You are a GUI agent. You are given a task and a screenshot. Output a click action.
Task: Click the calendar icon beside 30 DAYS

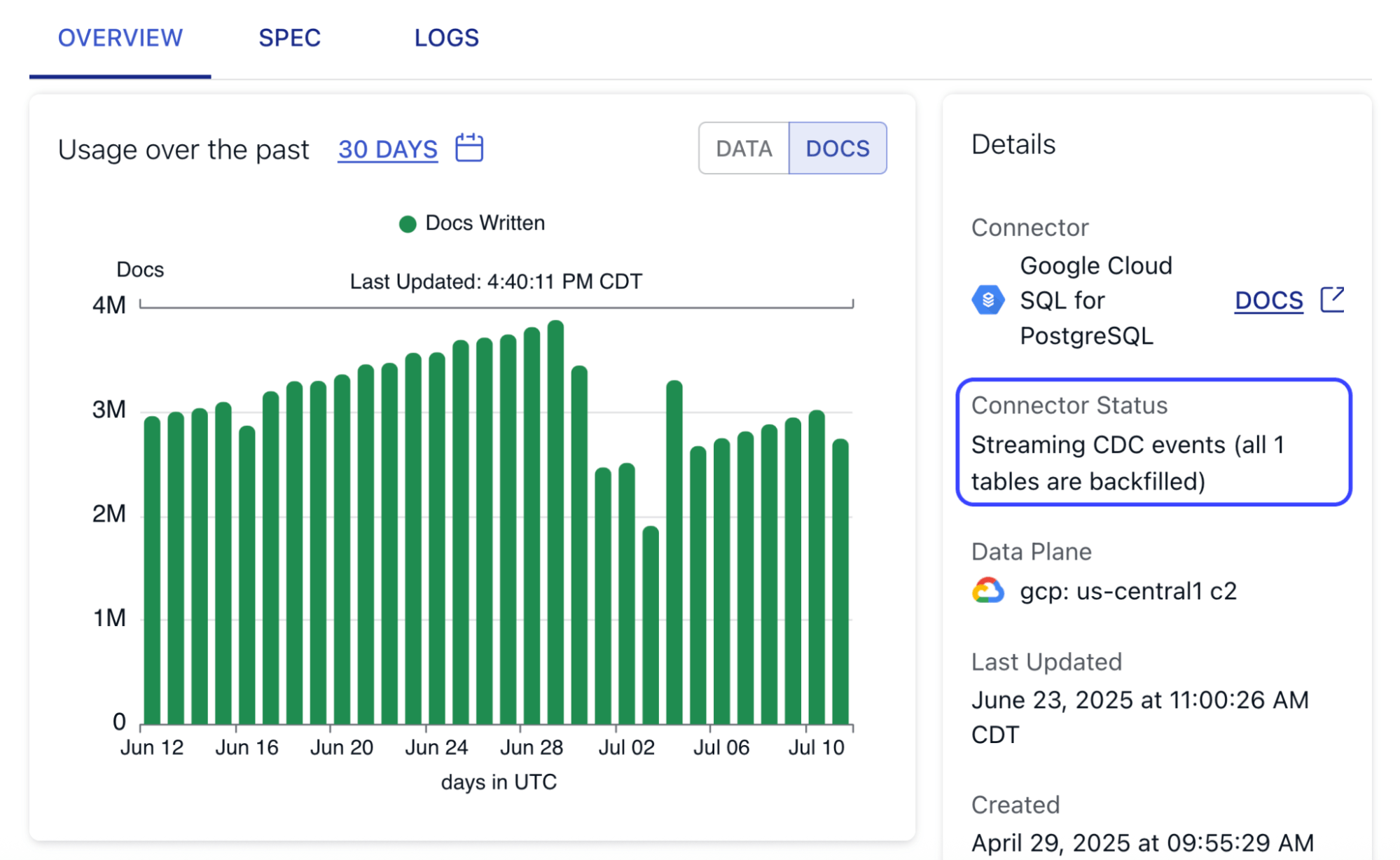click(x=469, y=148)
